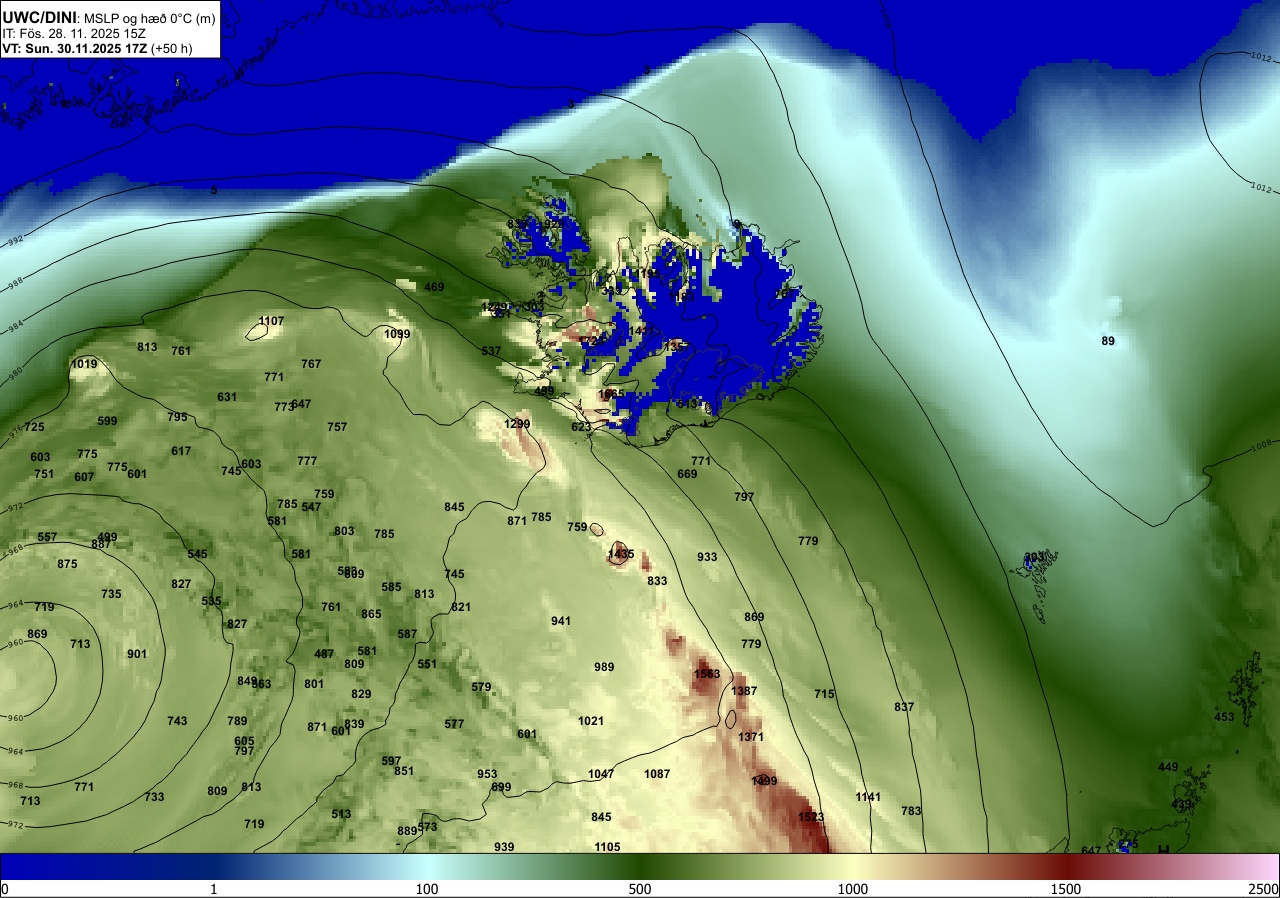This screenshot has height=898, width=1280.
Task: Click the 500 tick on the color scale
Action: pos(640,889)
